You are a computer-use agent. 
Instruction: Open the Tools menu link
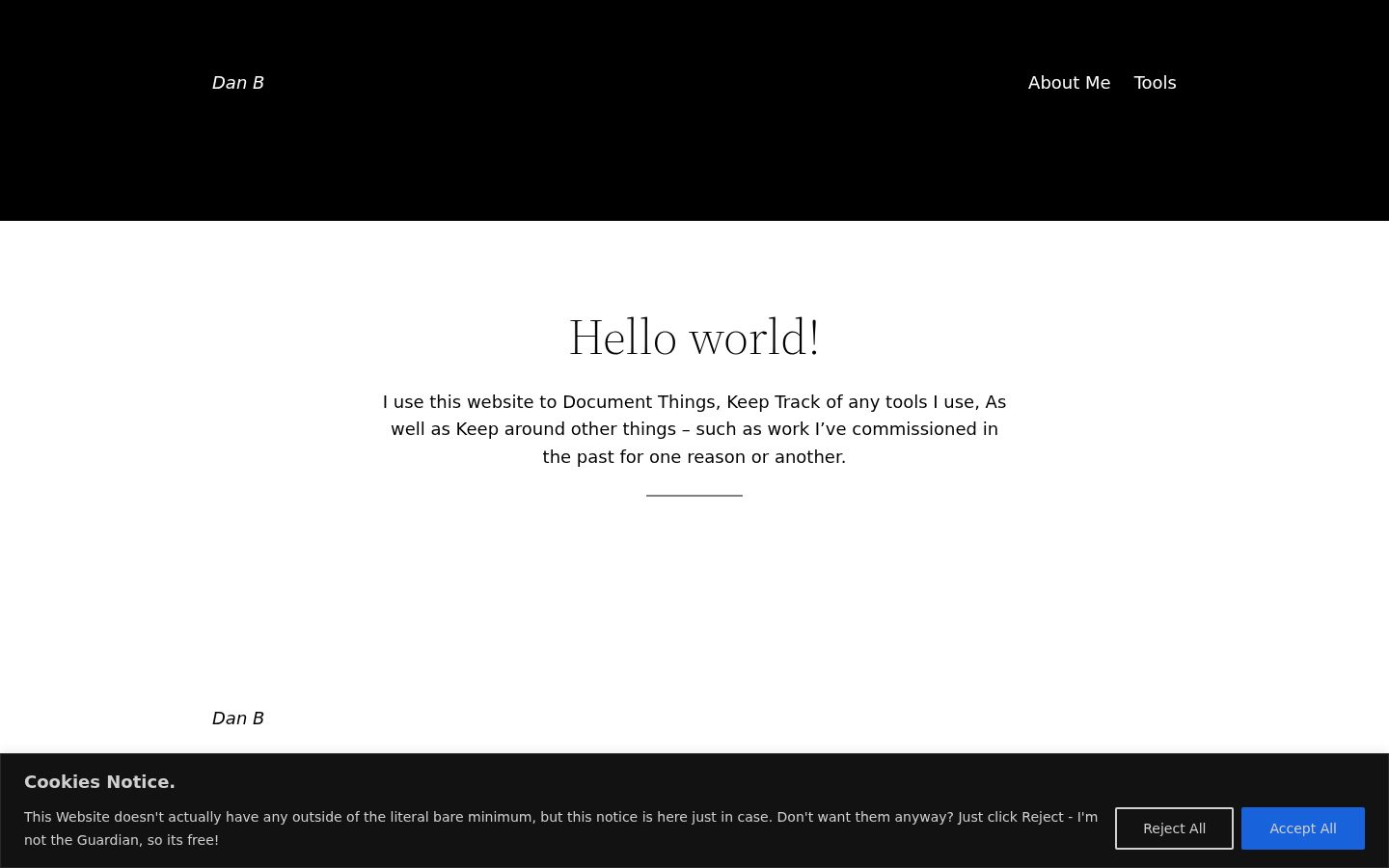click(x=1155, y=83)
